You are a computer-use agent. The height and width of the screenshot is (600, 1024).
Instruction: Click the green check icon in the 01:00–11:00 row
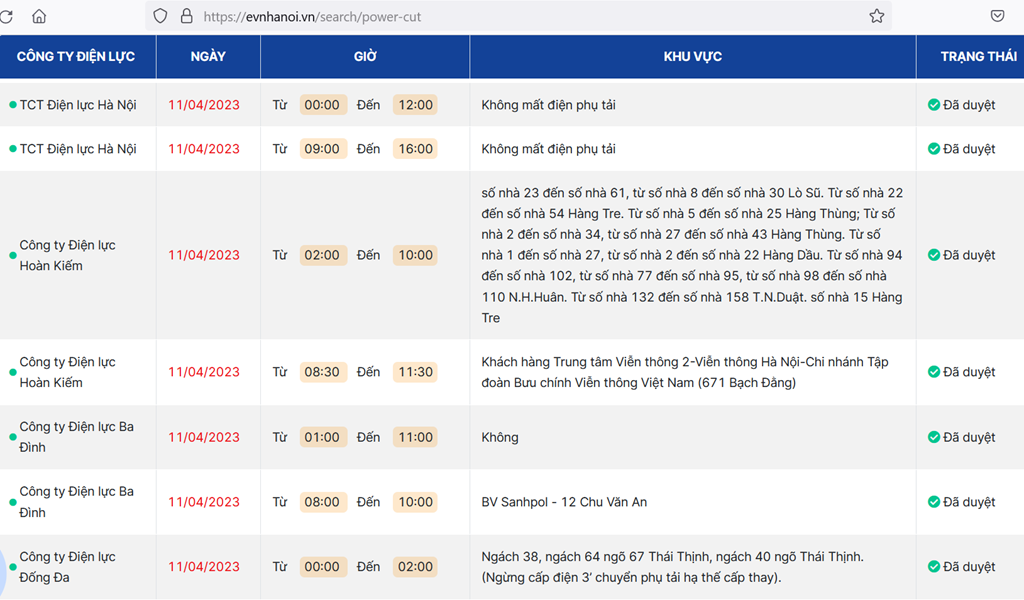[x=934, y=437]
